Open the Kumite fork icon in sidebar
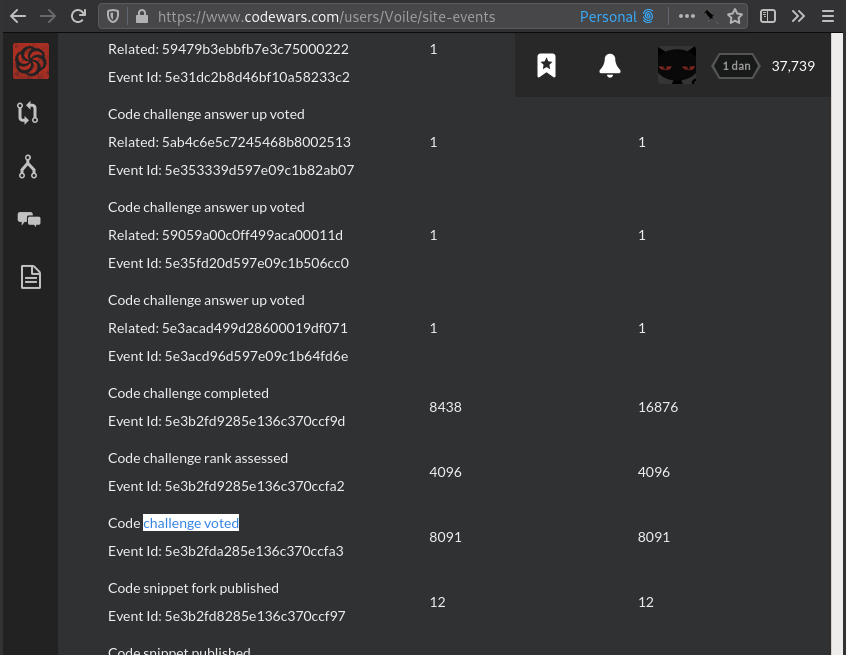The image size is (846, 655). (28, 167)
